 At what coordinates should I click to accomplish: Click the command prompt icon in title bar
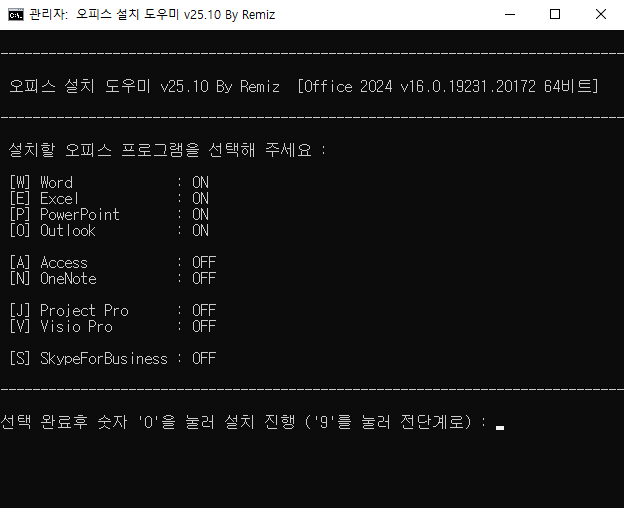pos(16,15)
